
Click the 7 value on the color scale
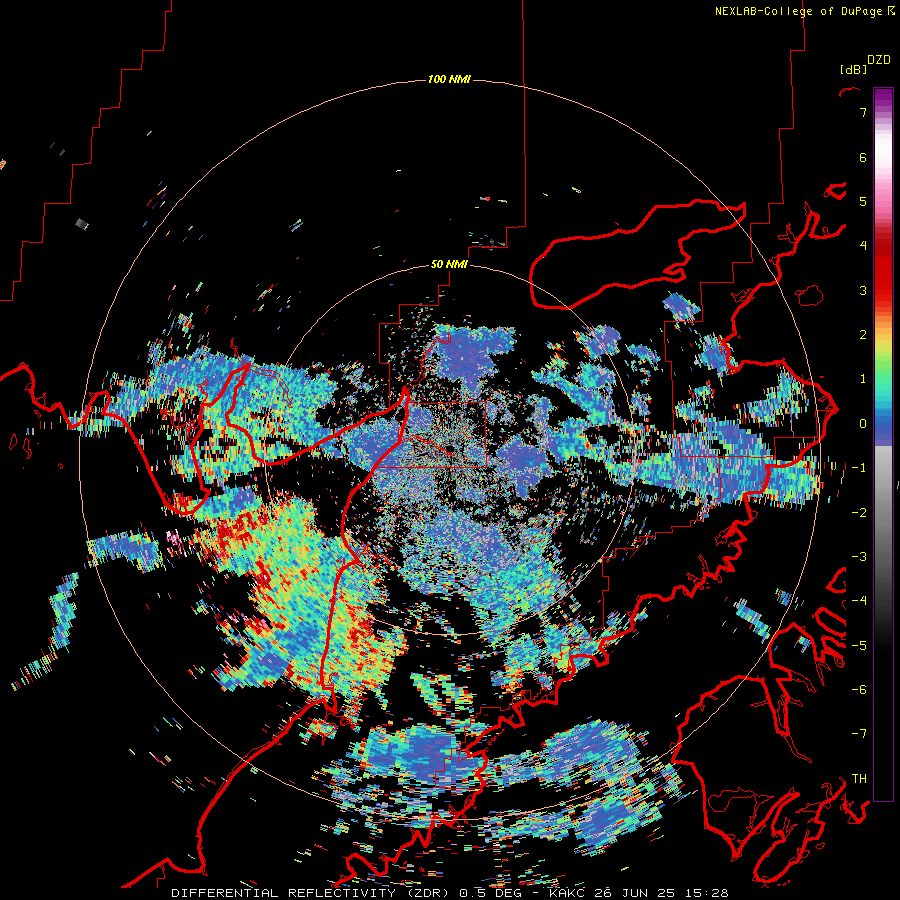(x=863, y=112)
